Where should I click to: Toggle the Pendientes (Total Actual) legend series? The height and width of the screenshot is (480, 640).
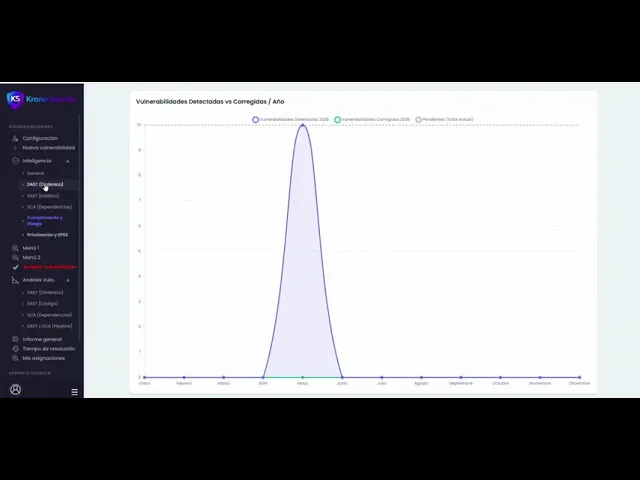[444, 120]
